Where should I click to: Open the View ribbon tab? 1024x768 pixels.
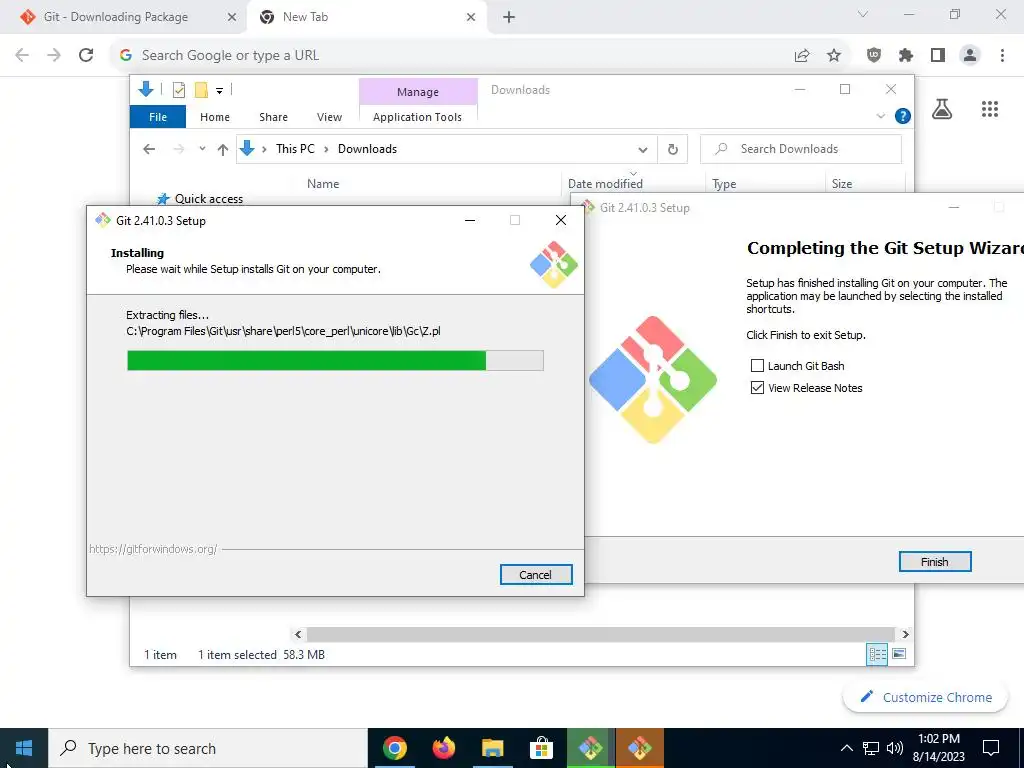click(x=329, y=117)
